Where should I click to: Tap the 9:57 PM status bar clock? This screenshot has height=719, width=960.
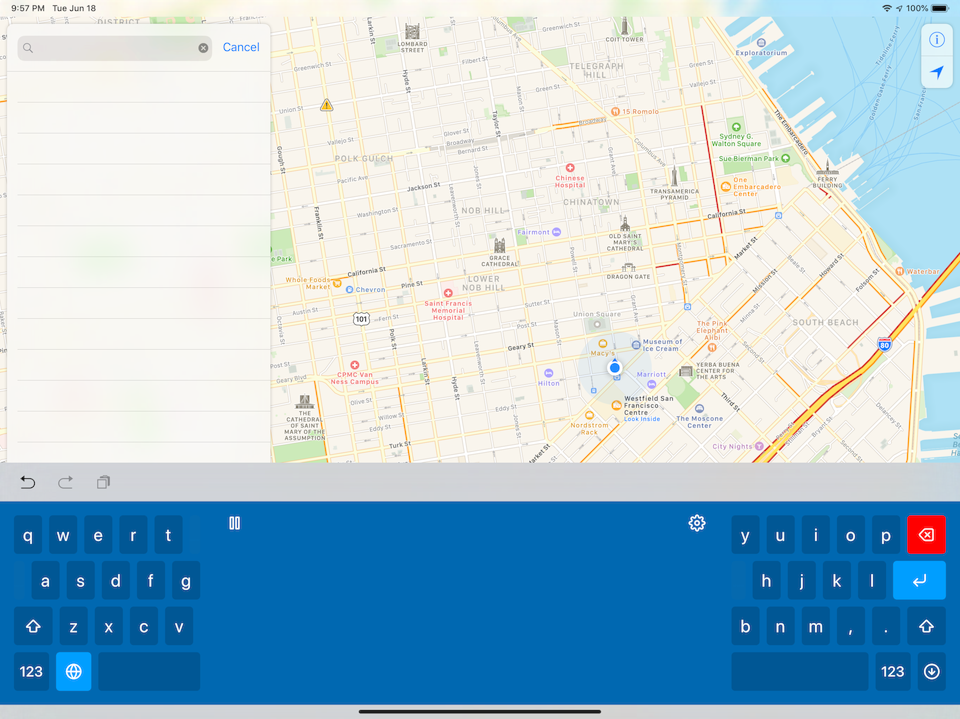click(28, 9)
